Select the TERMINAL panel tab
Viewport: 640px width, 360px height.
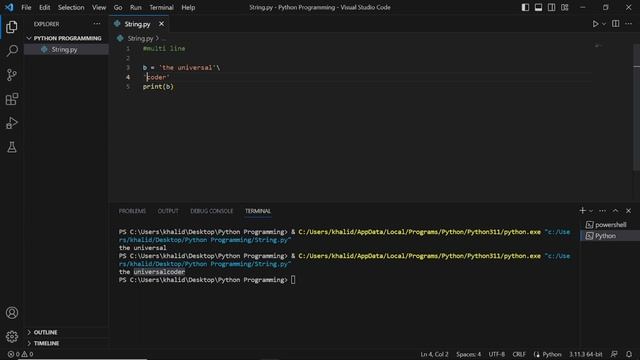tap(258, 211)
